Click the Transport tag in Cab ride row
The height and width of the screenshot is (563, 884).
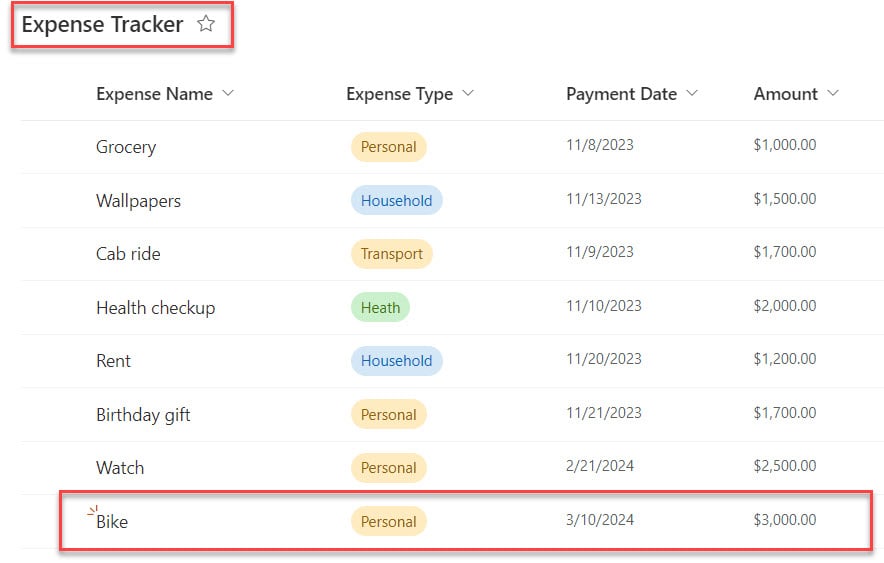(392, 254)
